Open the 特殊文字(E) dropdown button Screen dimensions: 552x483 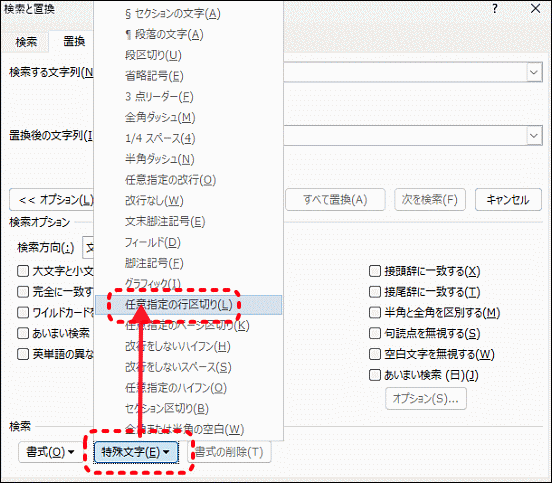pos(136,452)
